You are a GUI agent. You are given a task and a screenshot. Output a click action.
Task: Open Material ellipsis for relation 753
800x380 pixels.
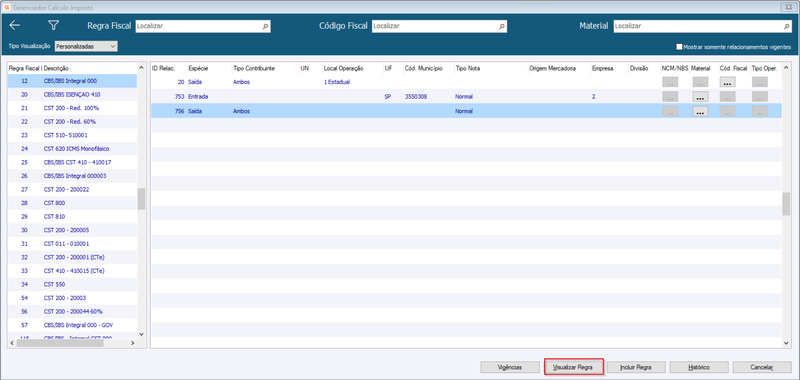pos(700,96)
